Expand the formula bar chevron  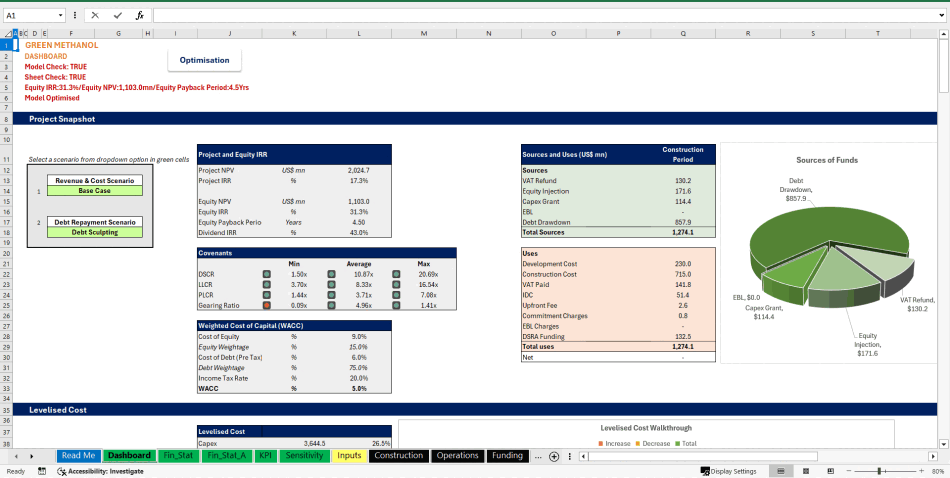pyautogui.click(x=942, y=15)
